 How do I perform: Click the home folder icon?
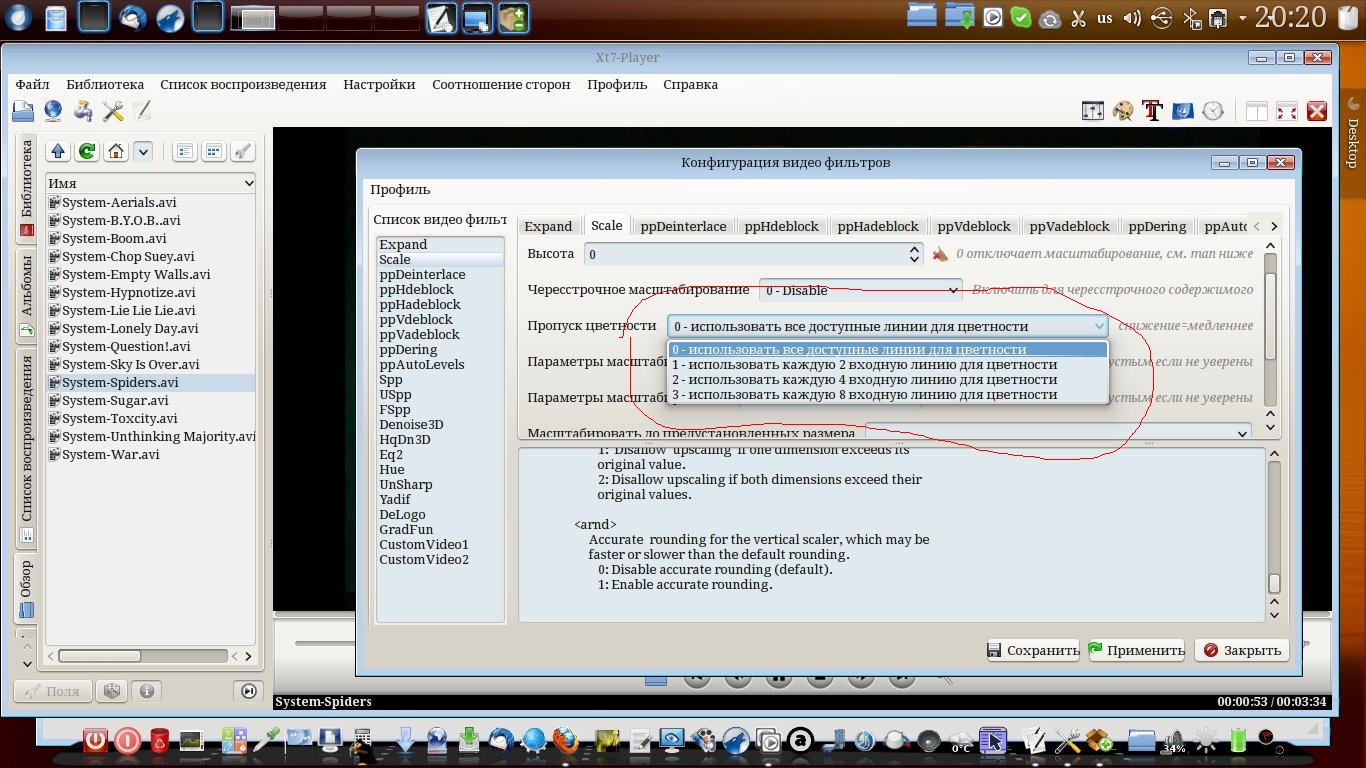(x=116, y=151)
